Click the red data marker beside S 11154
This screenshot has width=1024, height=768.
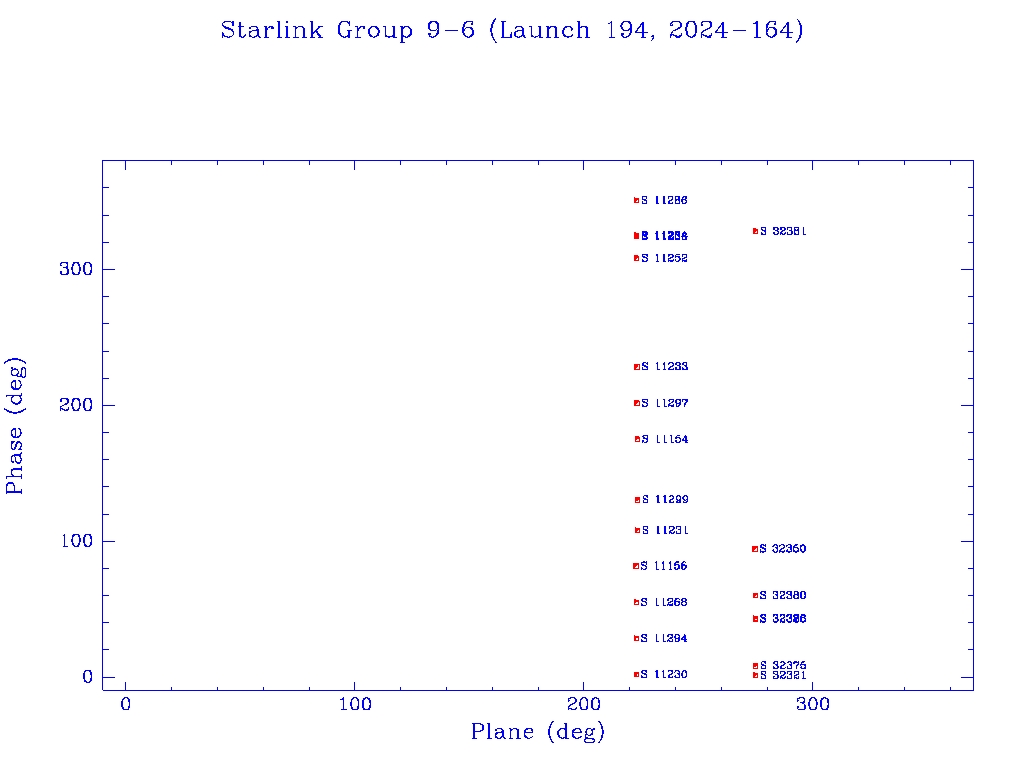(x=637, y=440)
